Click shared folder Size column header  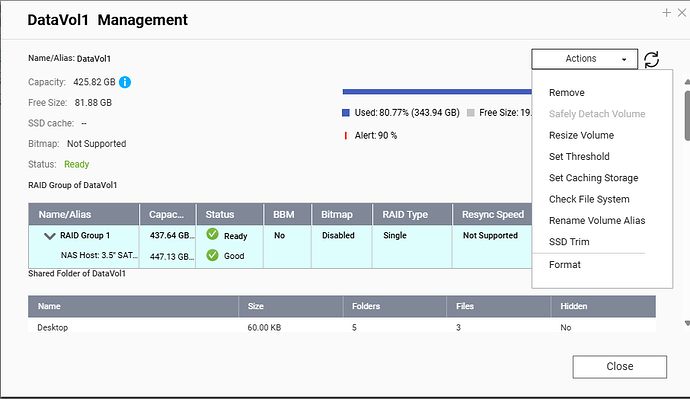pyautogui.click(x=291, y=306)
